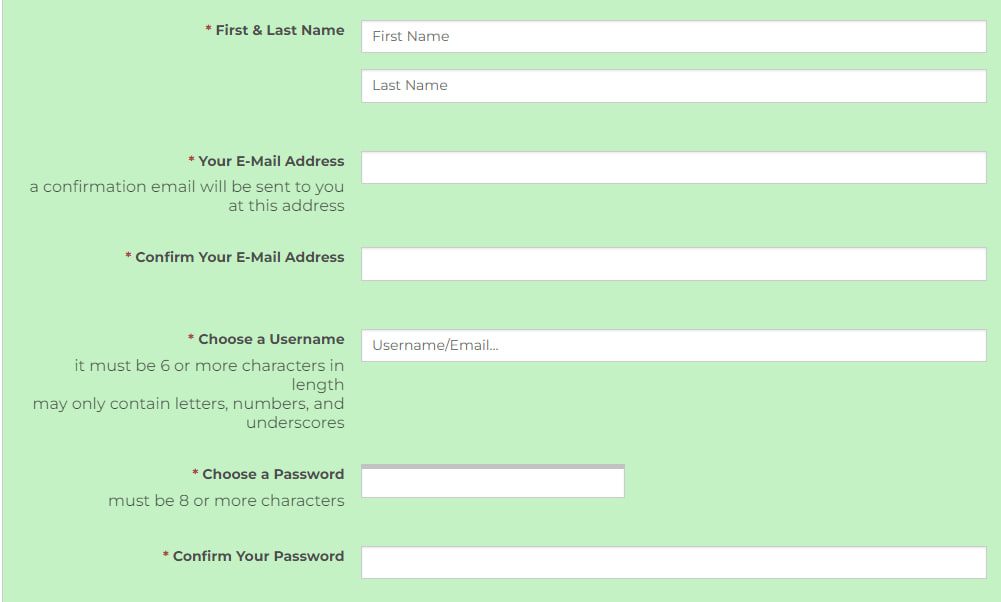Image resolution: width=1001 pixels, height=602 pixels.
Task: Click the Confirm Your Password input box
Action: point(673,562)
